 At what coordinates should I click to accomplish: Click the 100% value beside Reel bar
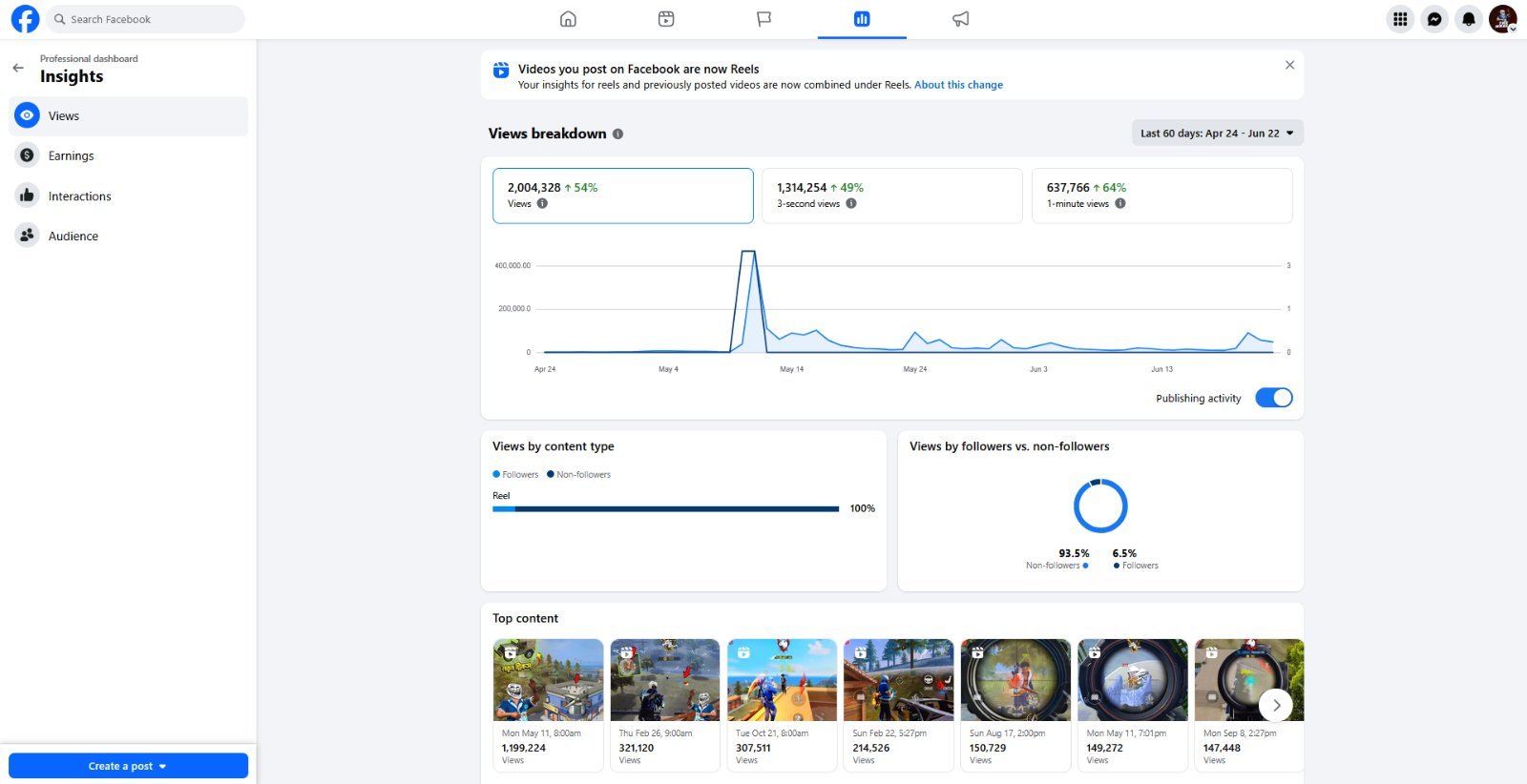pyautogui.click(x=863, y=508)
